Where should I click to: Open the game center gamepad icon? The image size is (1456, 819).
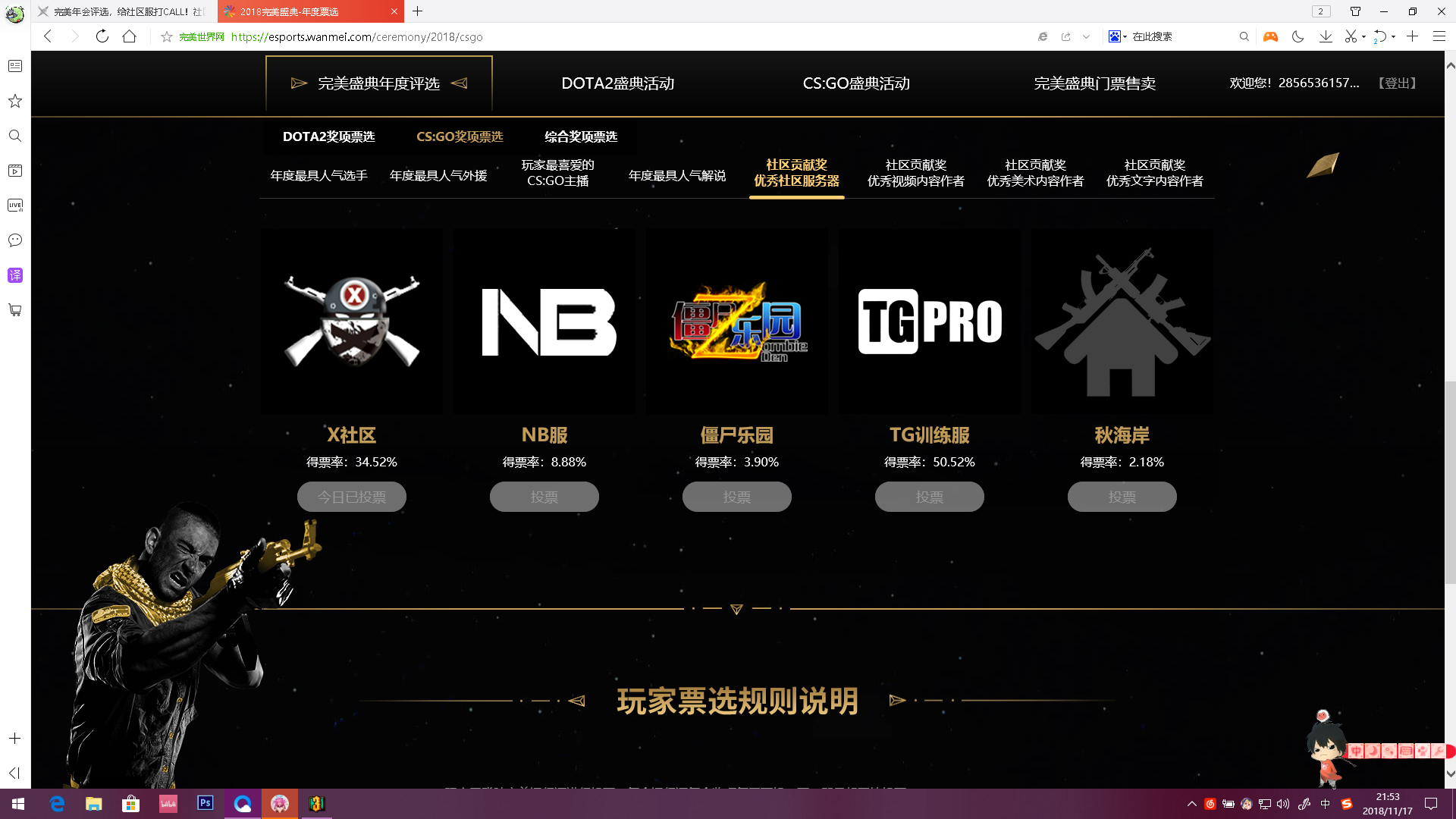coord(1270,36)
